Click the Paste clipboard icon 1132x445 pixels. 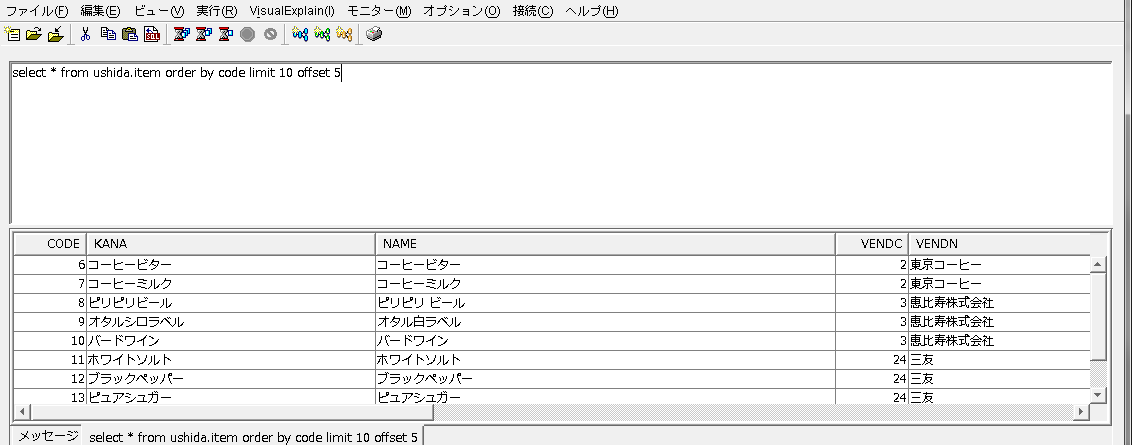coord(130,34)
